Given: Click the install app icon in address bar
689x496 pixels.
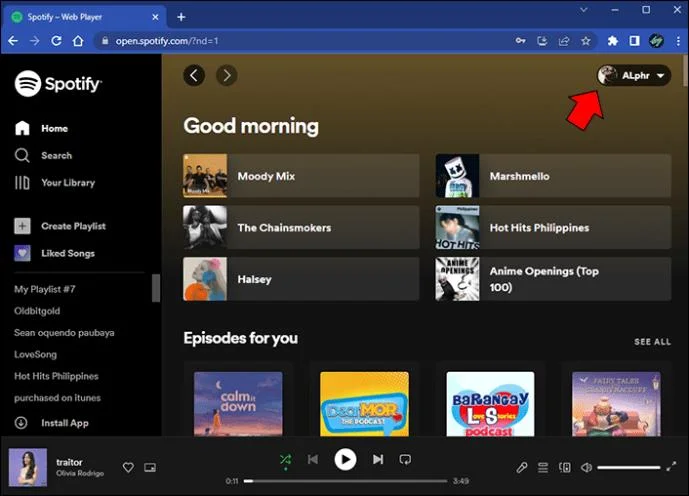Looking at the screenshot, I should 542,41.
